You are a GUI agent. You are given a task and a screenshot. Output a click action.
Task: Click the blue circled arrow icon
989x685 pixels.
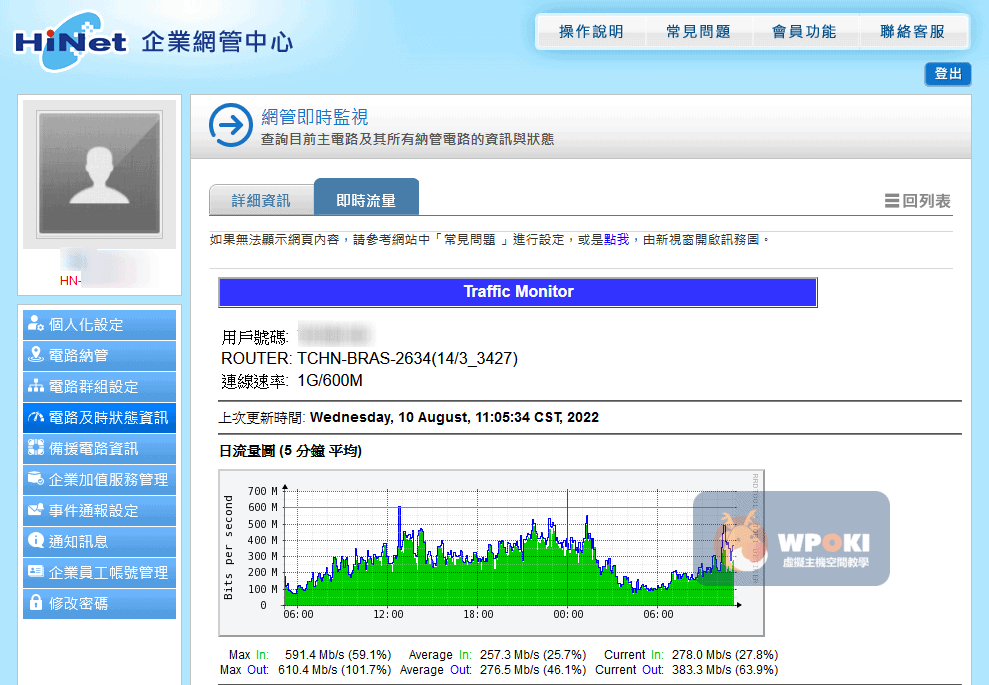point(230,125)
